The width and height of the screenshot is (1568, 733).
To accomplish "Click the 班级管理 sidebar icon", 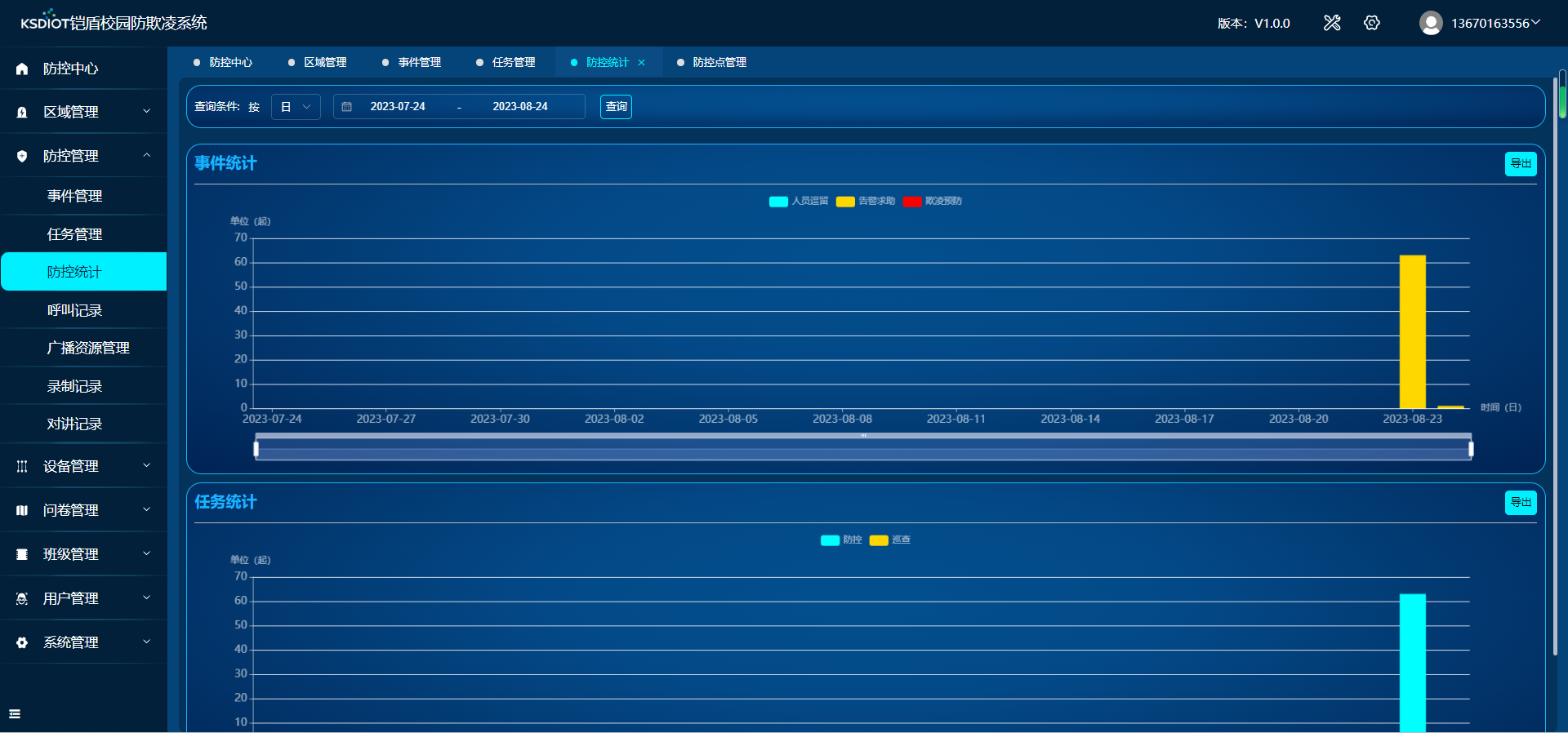I will pyautogui.click(x=22, y=554).
